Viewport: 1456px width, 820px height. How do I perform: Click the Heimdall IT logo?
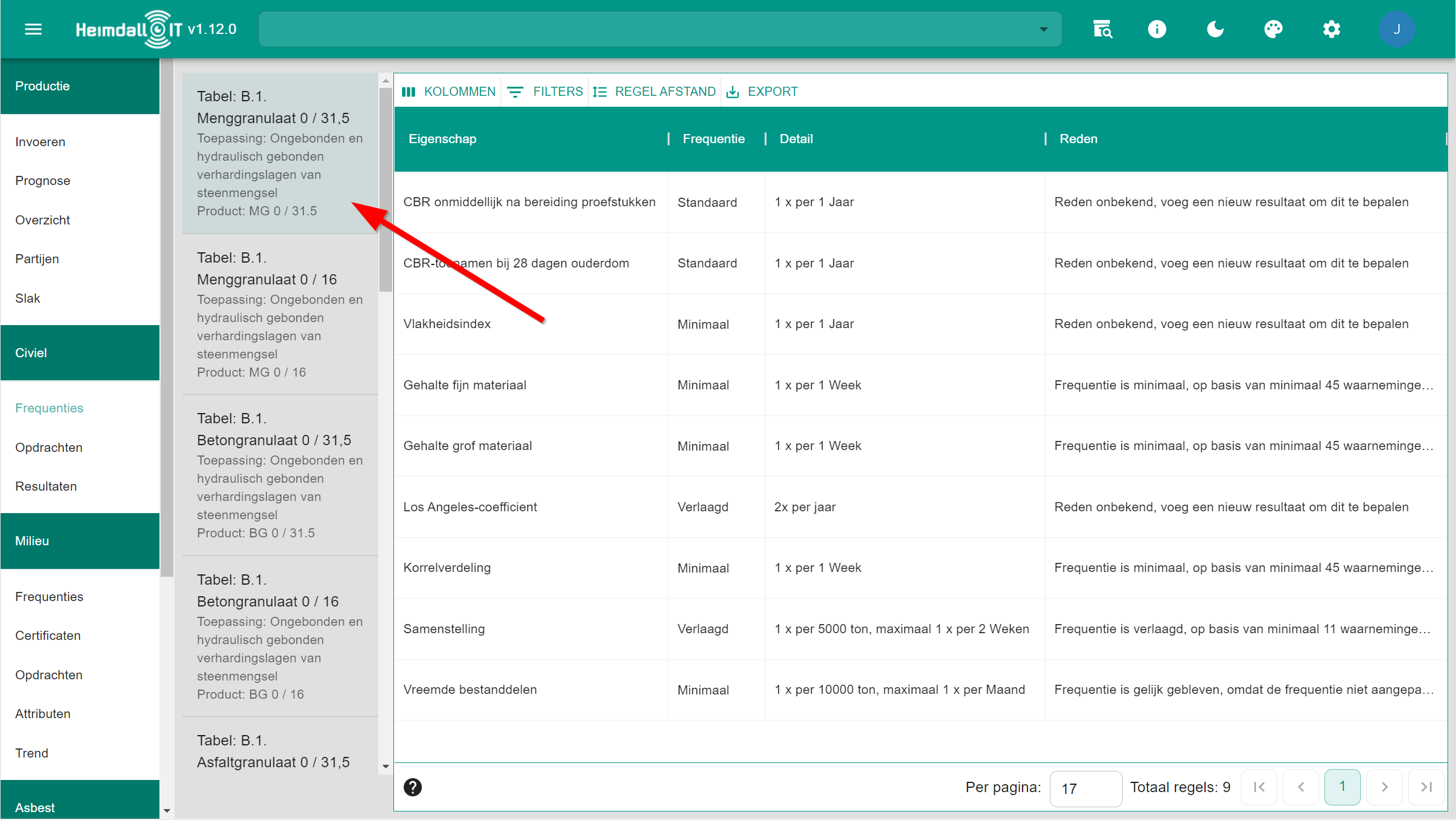[x=129, y=29]
